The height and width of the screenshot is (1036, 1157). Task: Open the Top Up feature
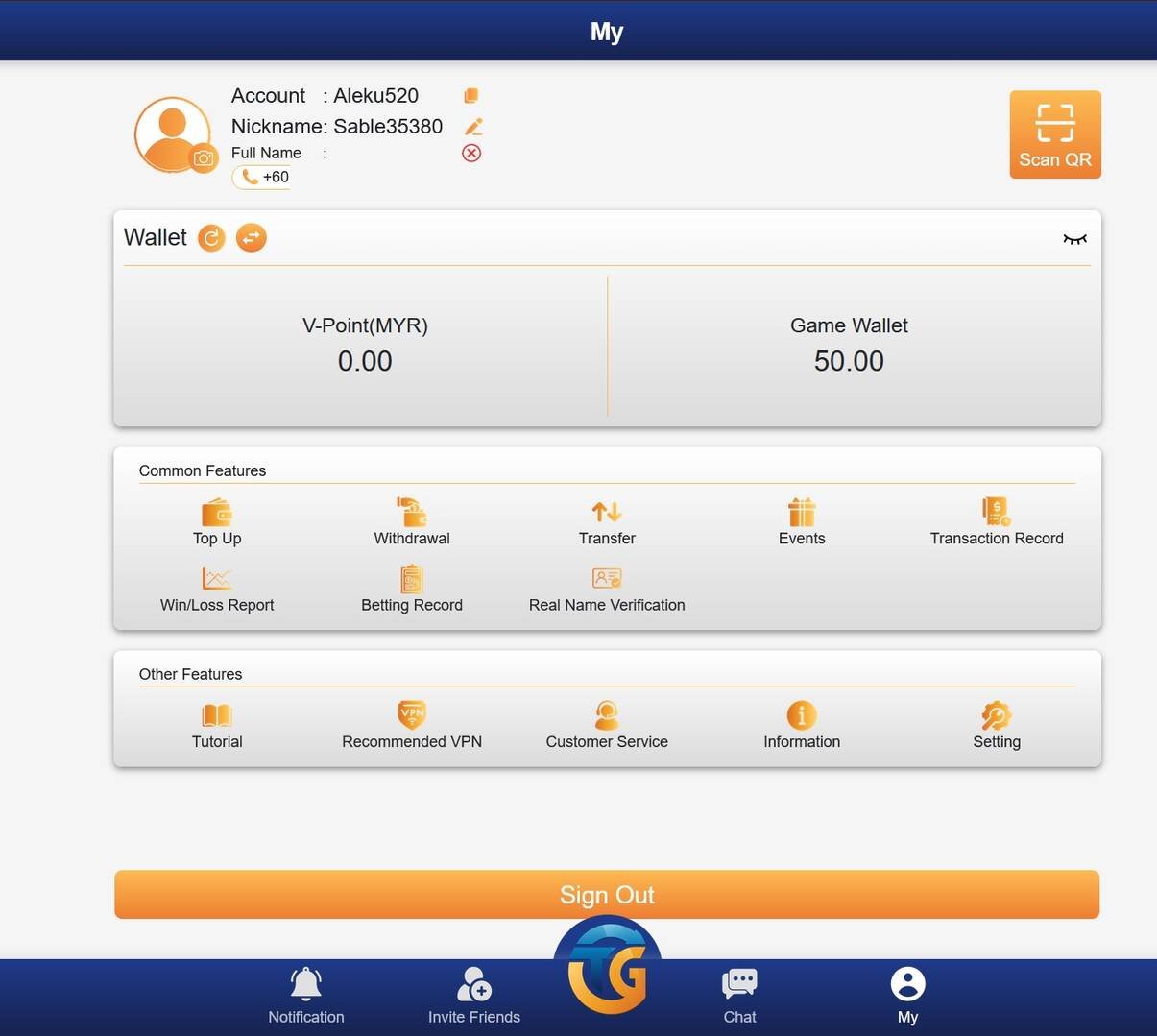(217, 523)
